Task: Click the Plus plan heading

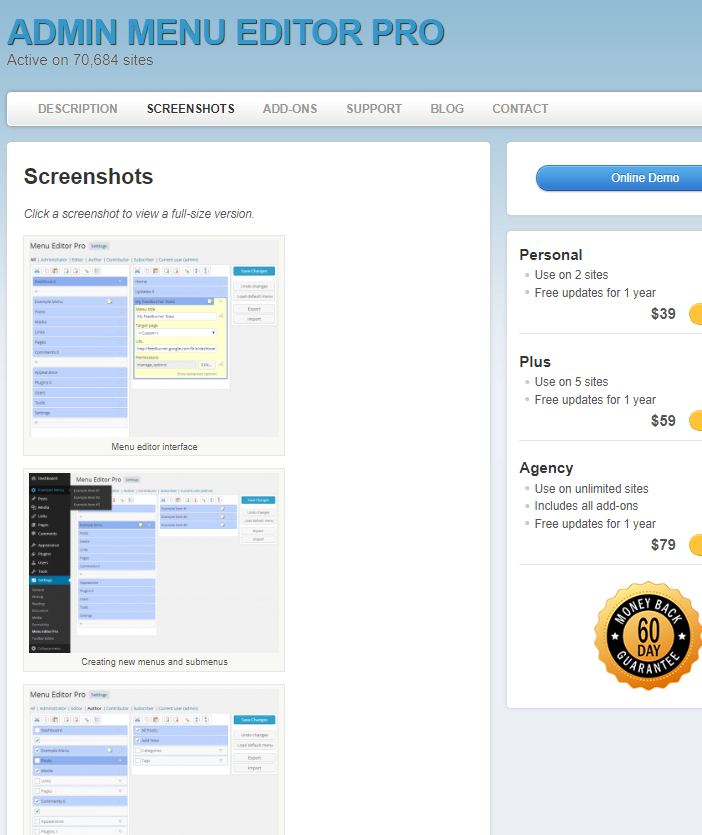Action: point(535,362)
